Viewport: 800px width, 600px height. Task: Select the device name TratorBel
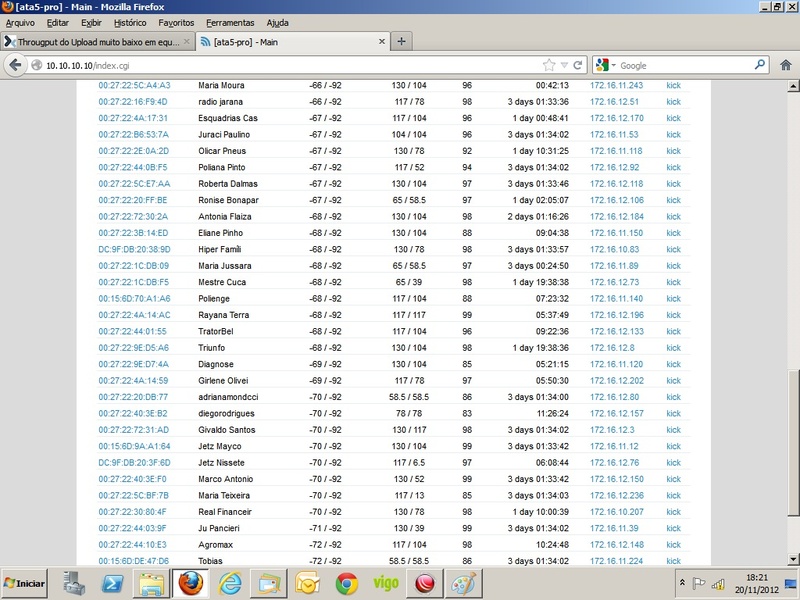coord(216,331)
